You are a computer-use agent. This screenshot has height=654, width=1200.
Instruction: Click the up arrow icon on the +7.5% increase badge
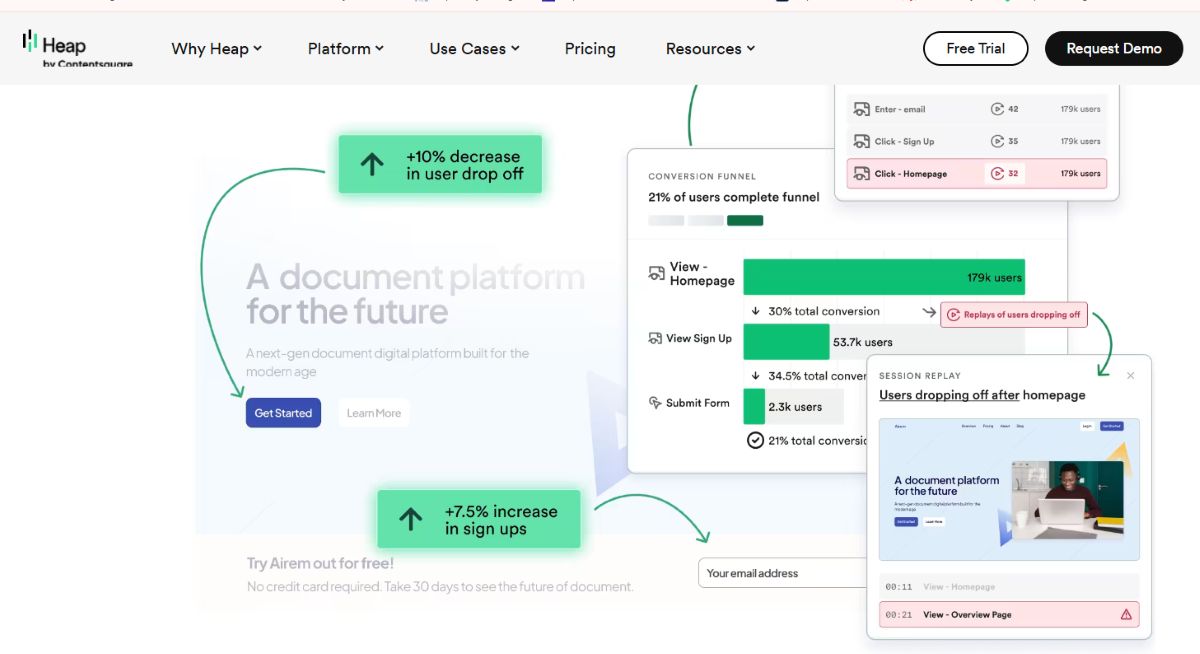(x=411, y=519)
